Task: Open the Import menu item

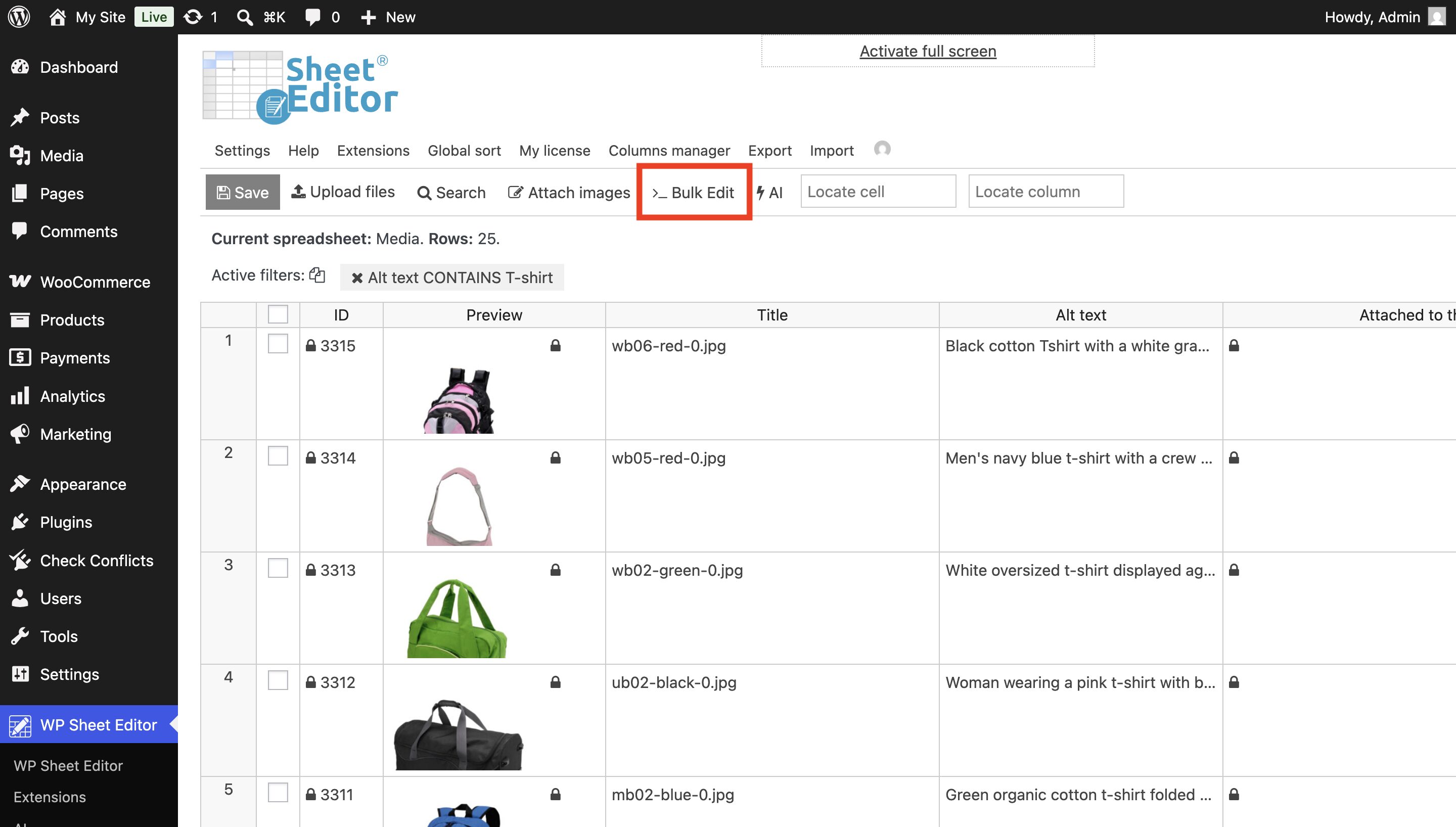Action: click(831, 151)
